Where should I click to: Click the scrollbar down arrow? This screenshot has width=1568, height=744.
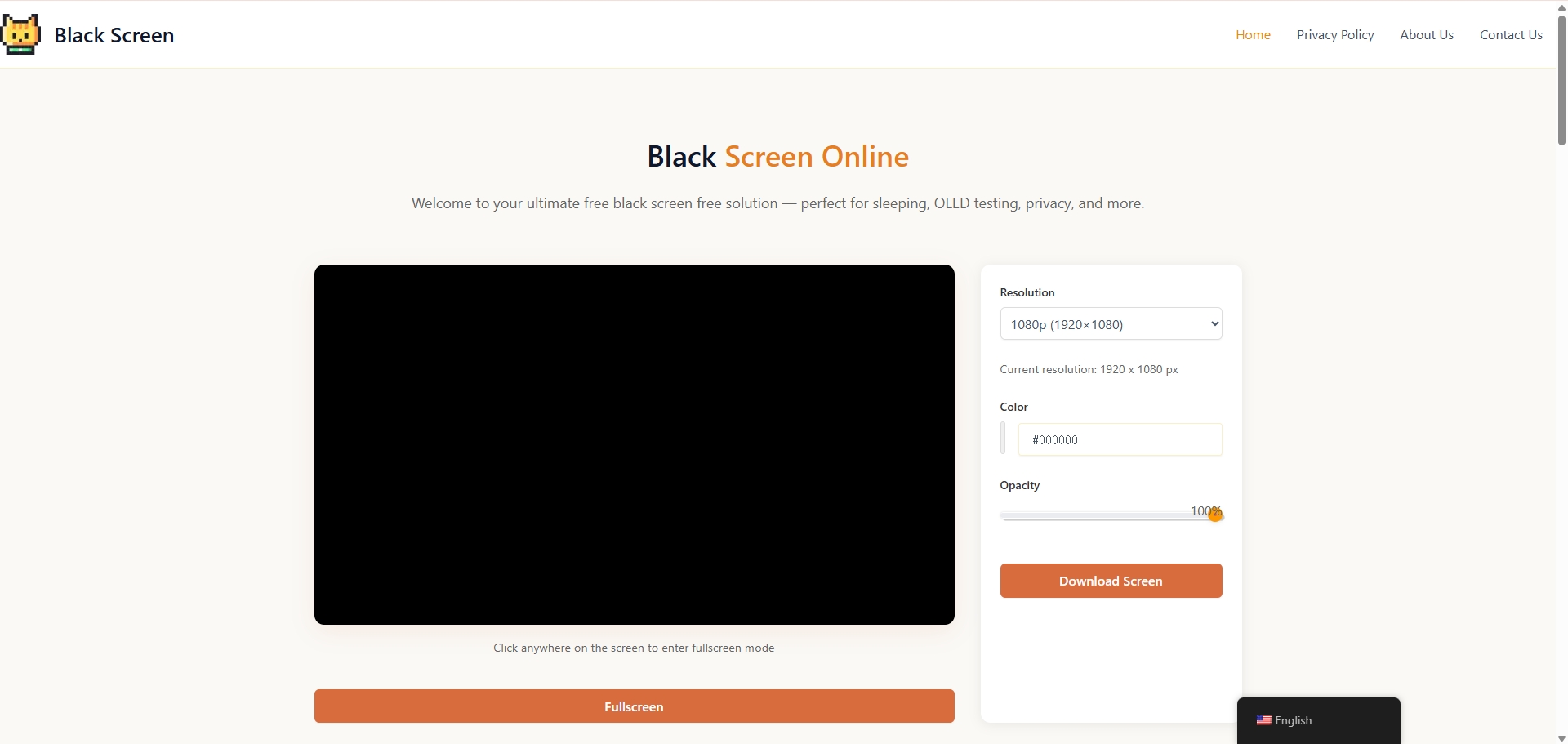click(1561, 737)
